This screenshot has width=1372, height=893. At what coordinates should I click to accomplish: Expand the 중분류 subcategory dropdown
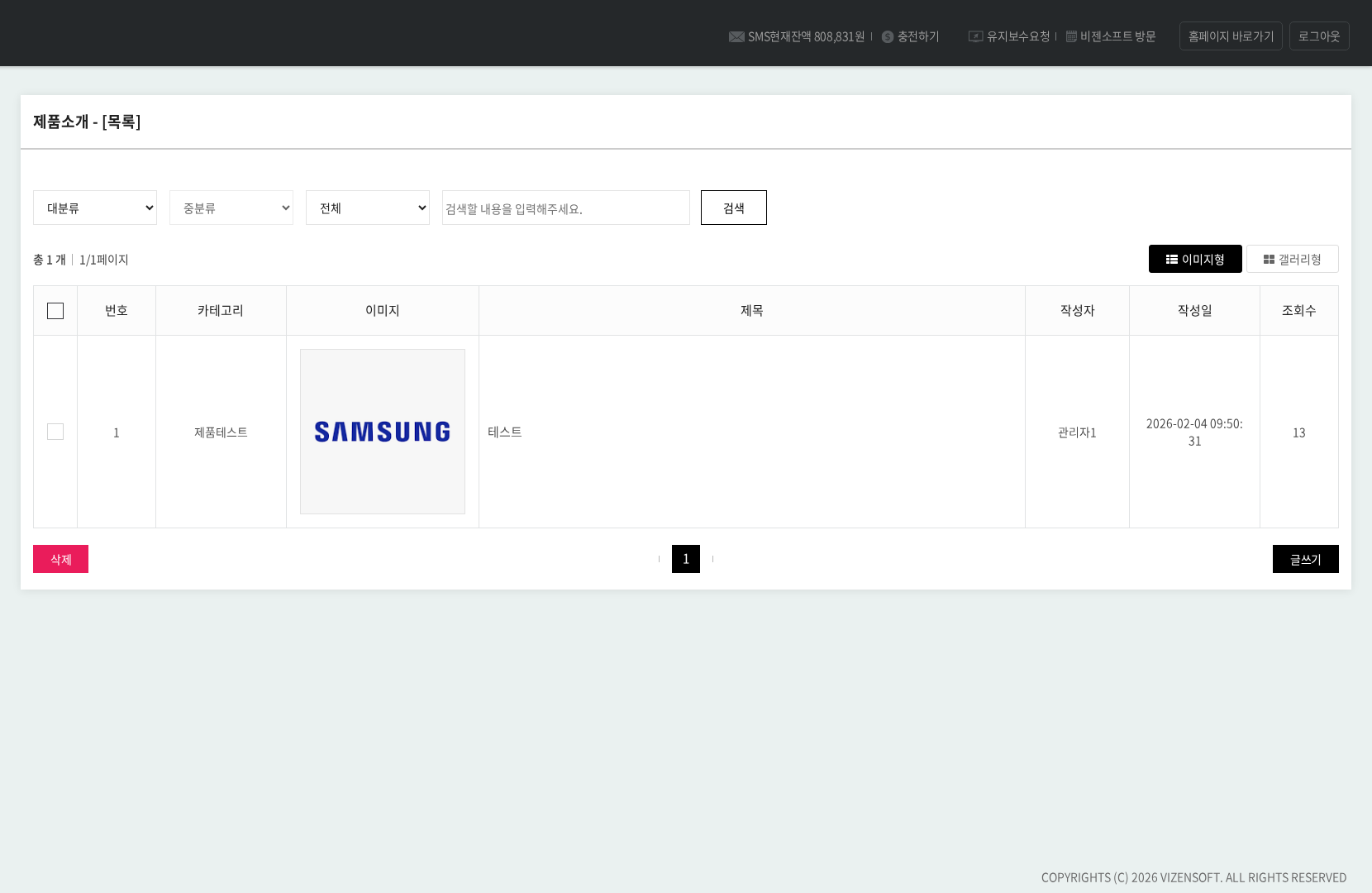231,208
